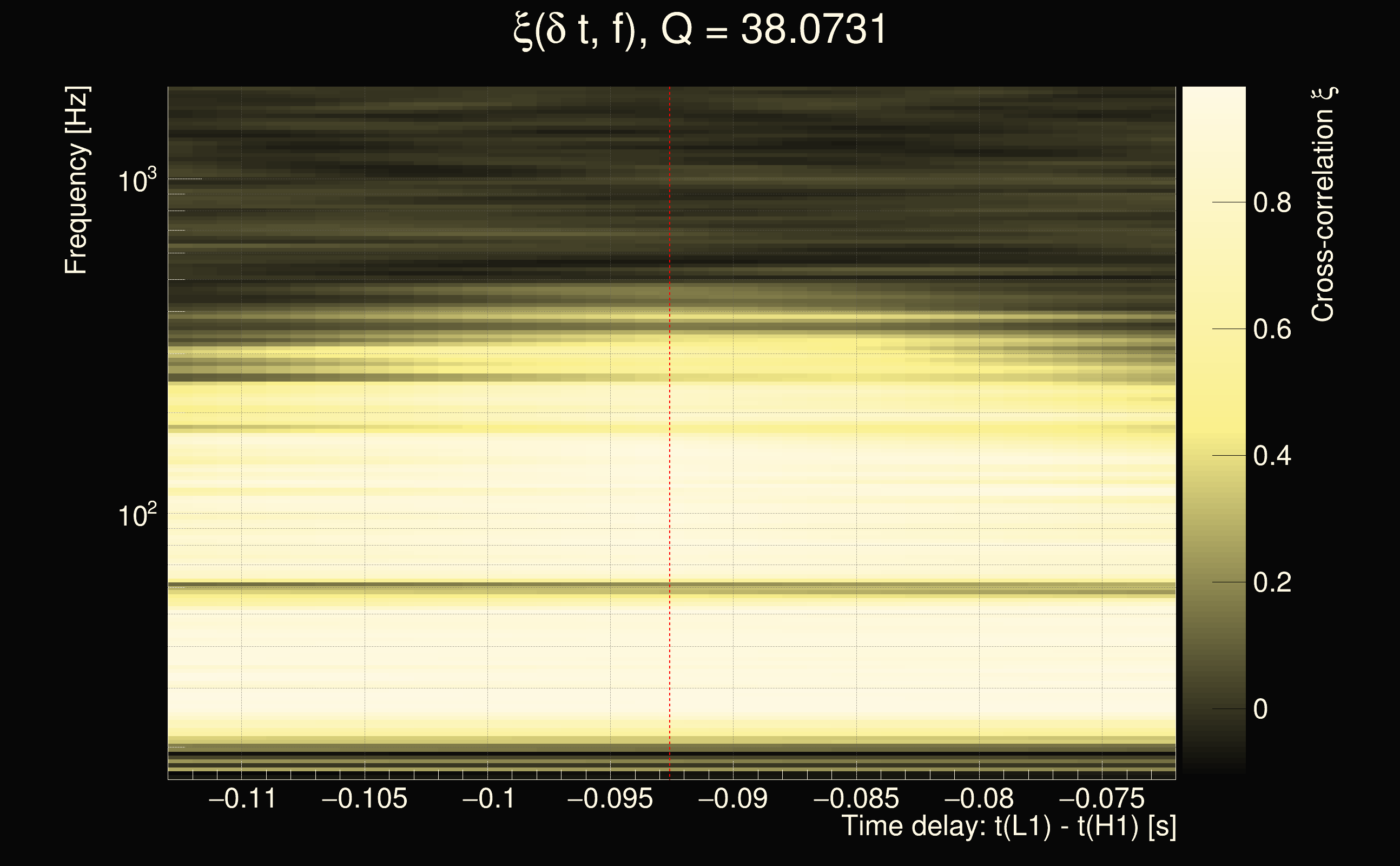
Task: Click the 0.4 tick label on the color bar
Action: pyautogui.click(x=1272, y=456)
